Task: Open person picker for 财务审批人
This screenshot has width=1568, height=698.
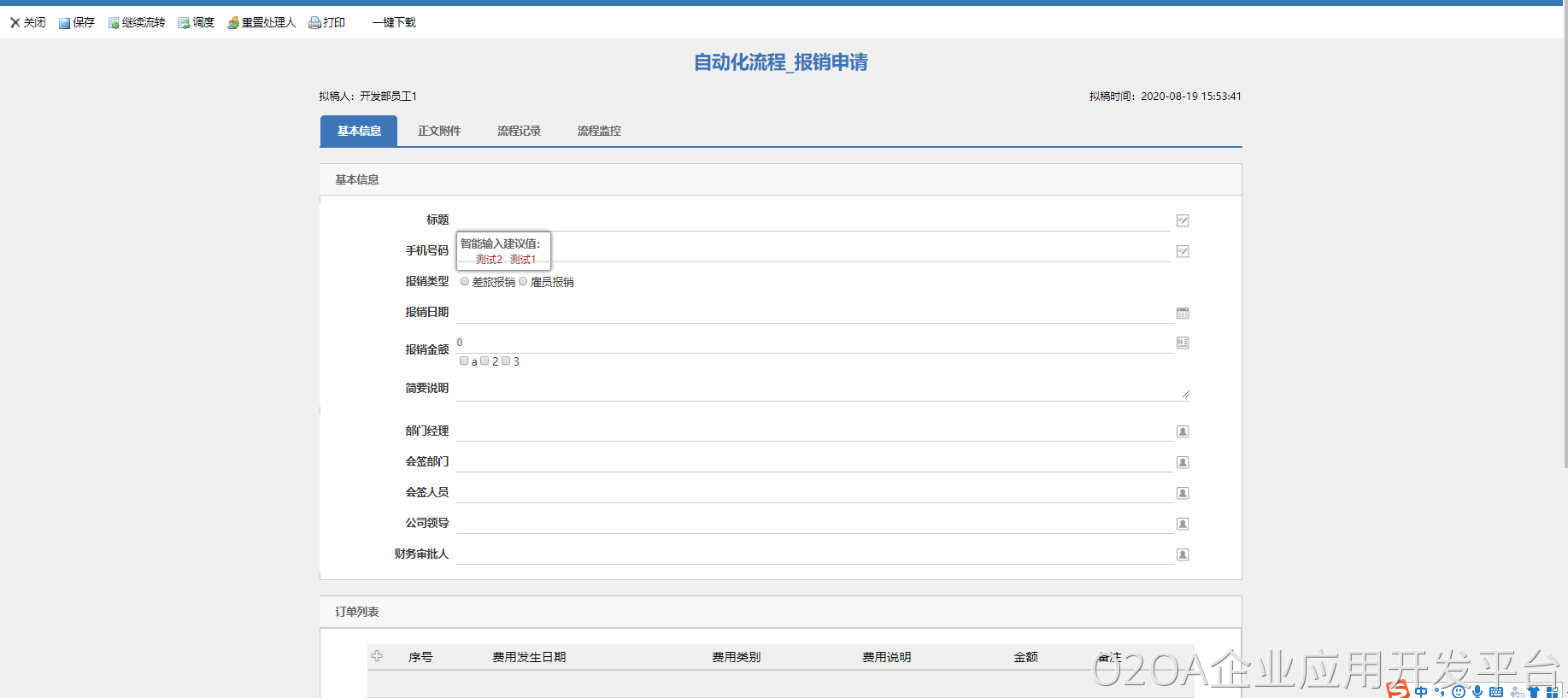Action: pos(1183,554)
